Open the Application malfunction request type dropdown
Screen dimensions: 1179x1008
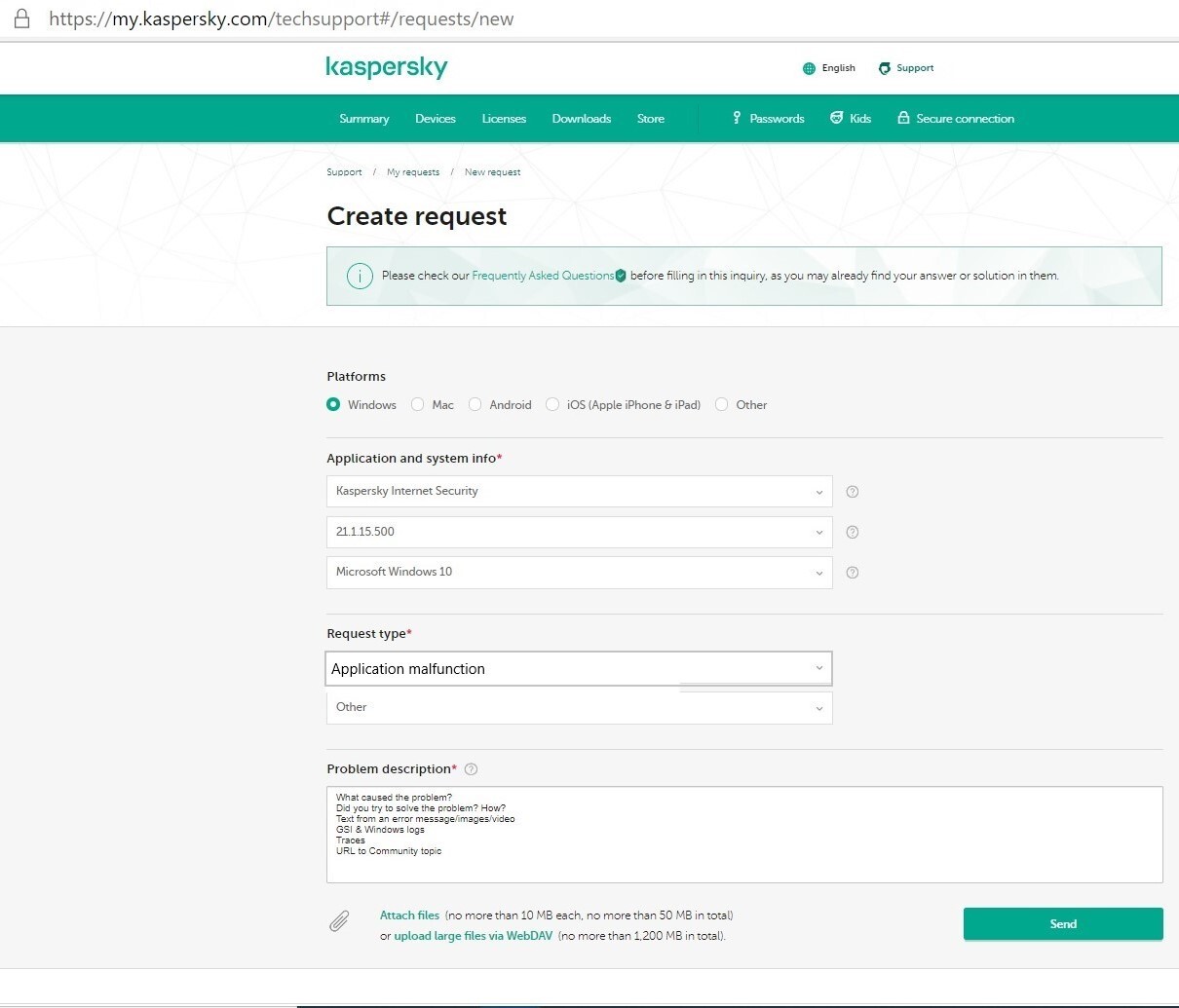coord(579,669)
